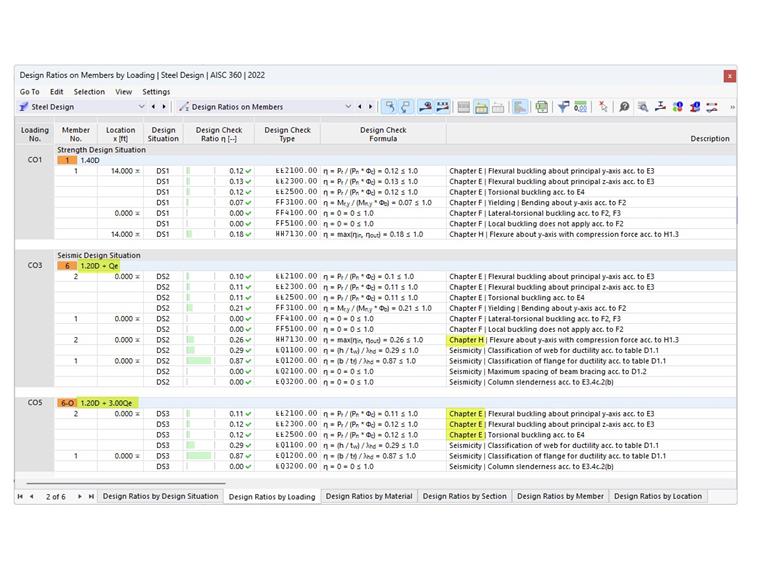Click the dark magnifier search icon
This screenshot has height=570, width=760.
[624, 107]
